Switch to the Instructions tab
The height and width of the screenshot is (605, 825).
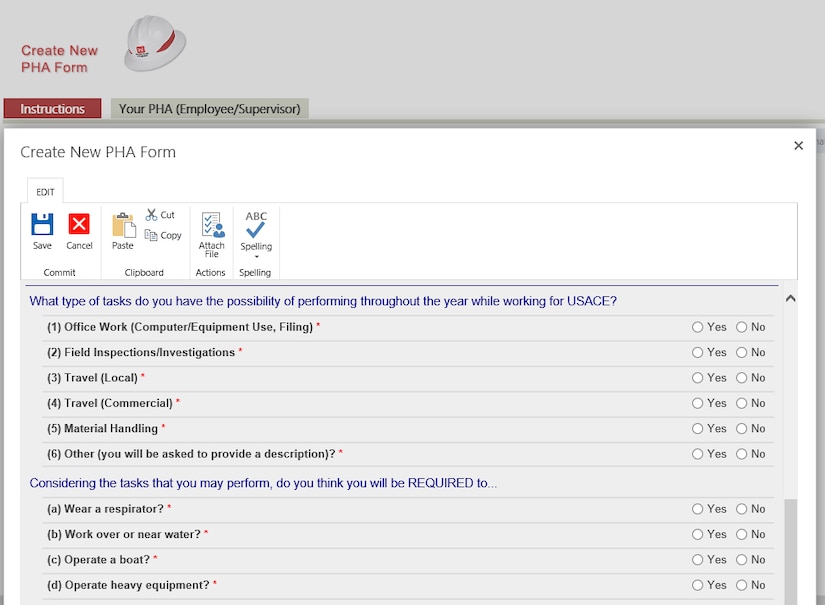(52, 109)
